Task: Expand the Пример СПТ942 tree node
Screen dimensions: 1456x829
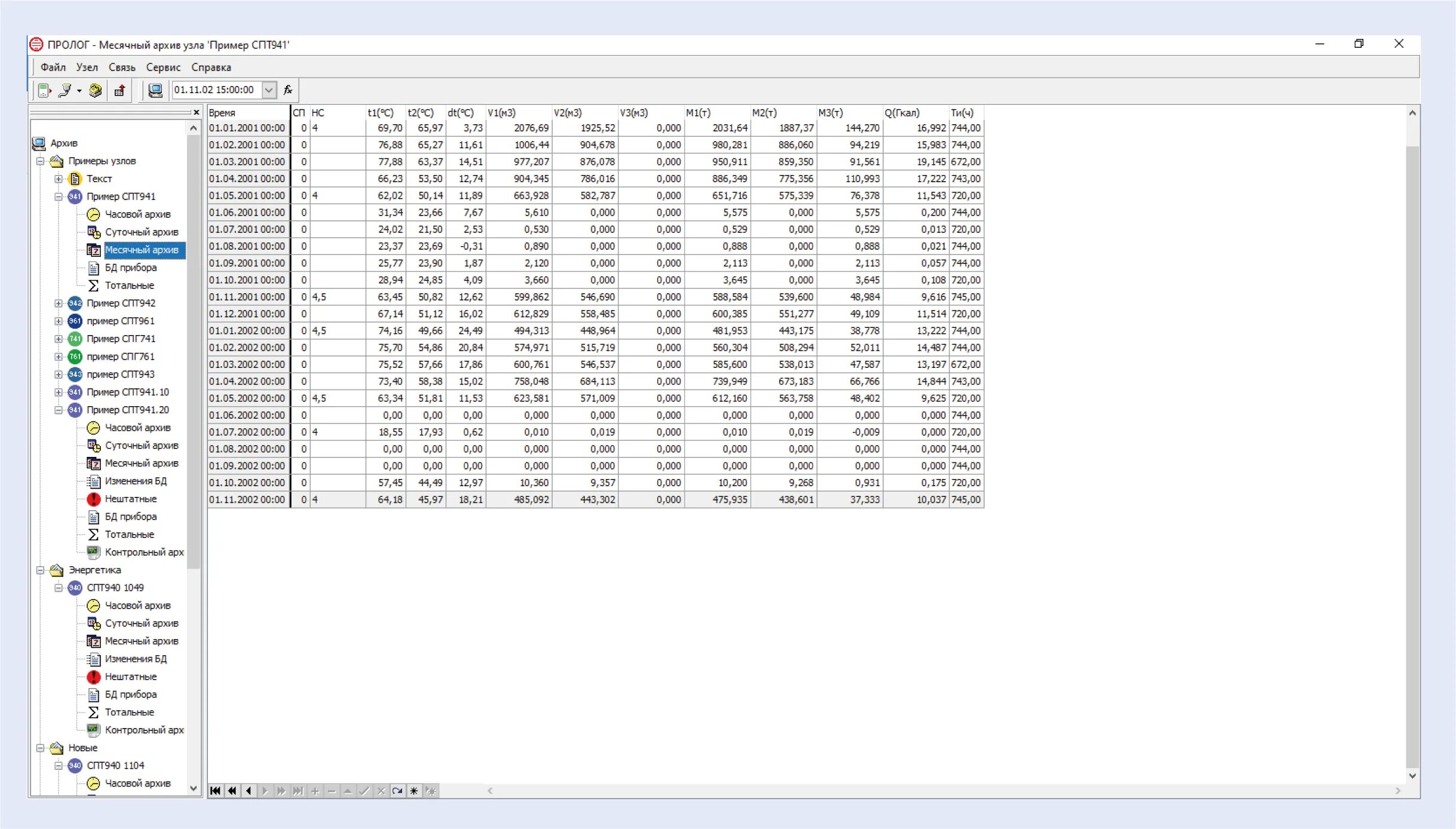Action: pos(58,303)
